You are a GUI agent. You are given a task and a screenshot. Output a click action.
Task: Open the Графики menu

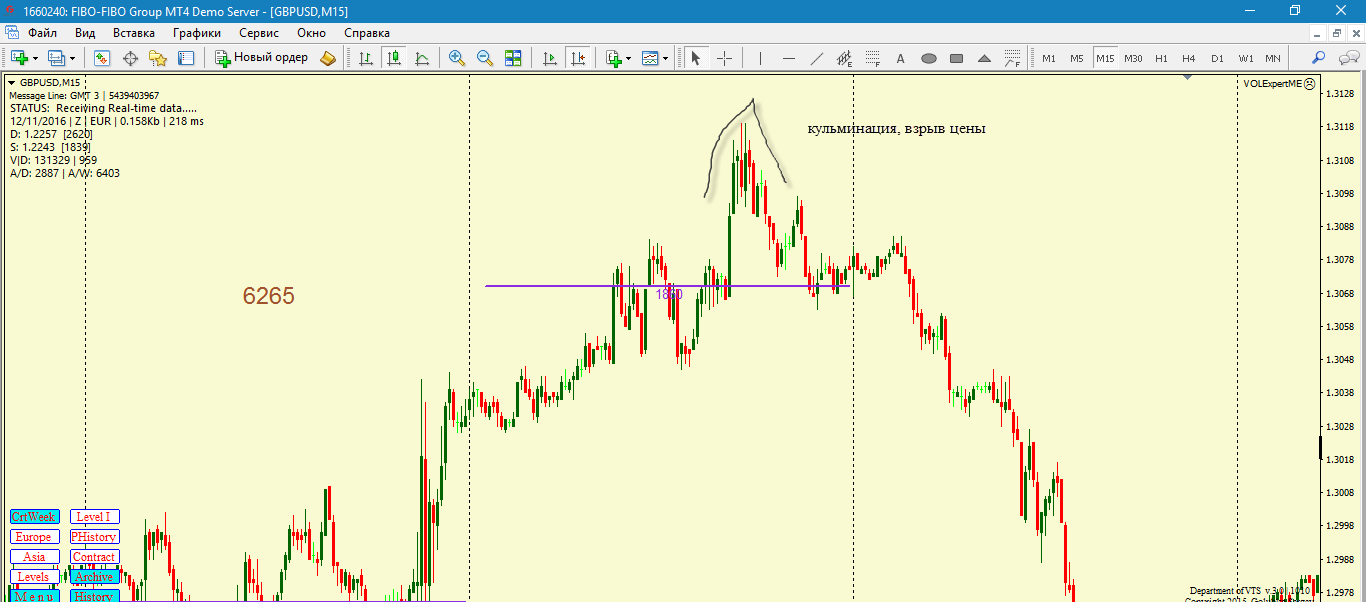click(197, 33)
